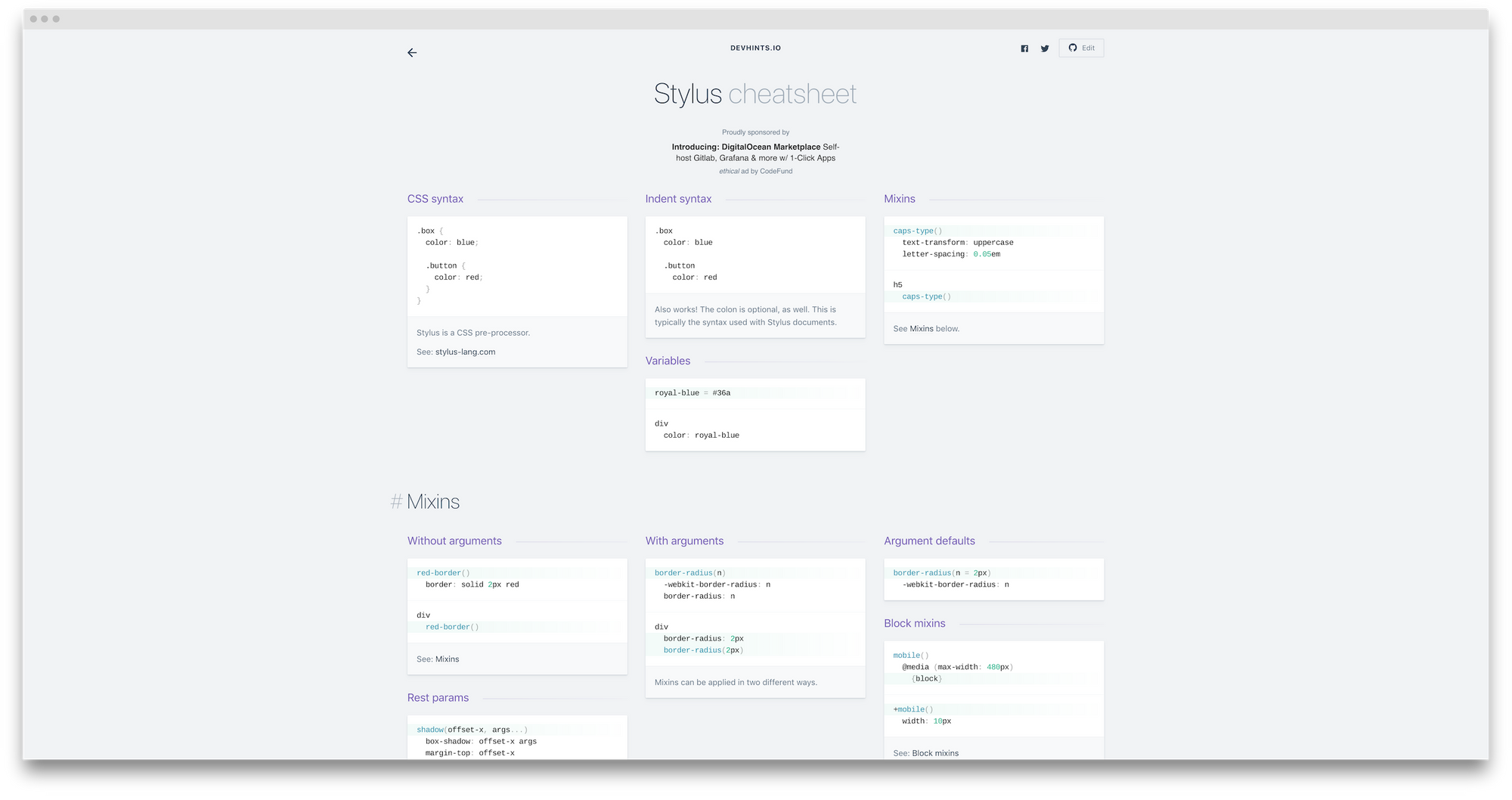Image resolution: width=1512 pixels, height=800 pixels.
Task: Click the Variables section heading
Action: [668, 361]
